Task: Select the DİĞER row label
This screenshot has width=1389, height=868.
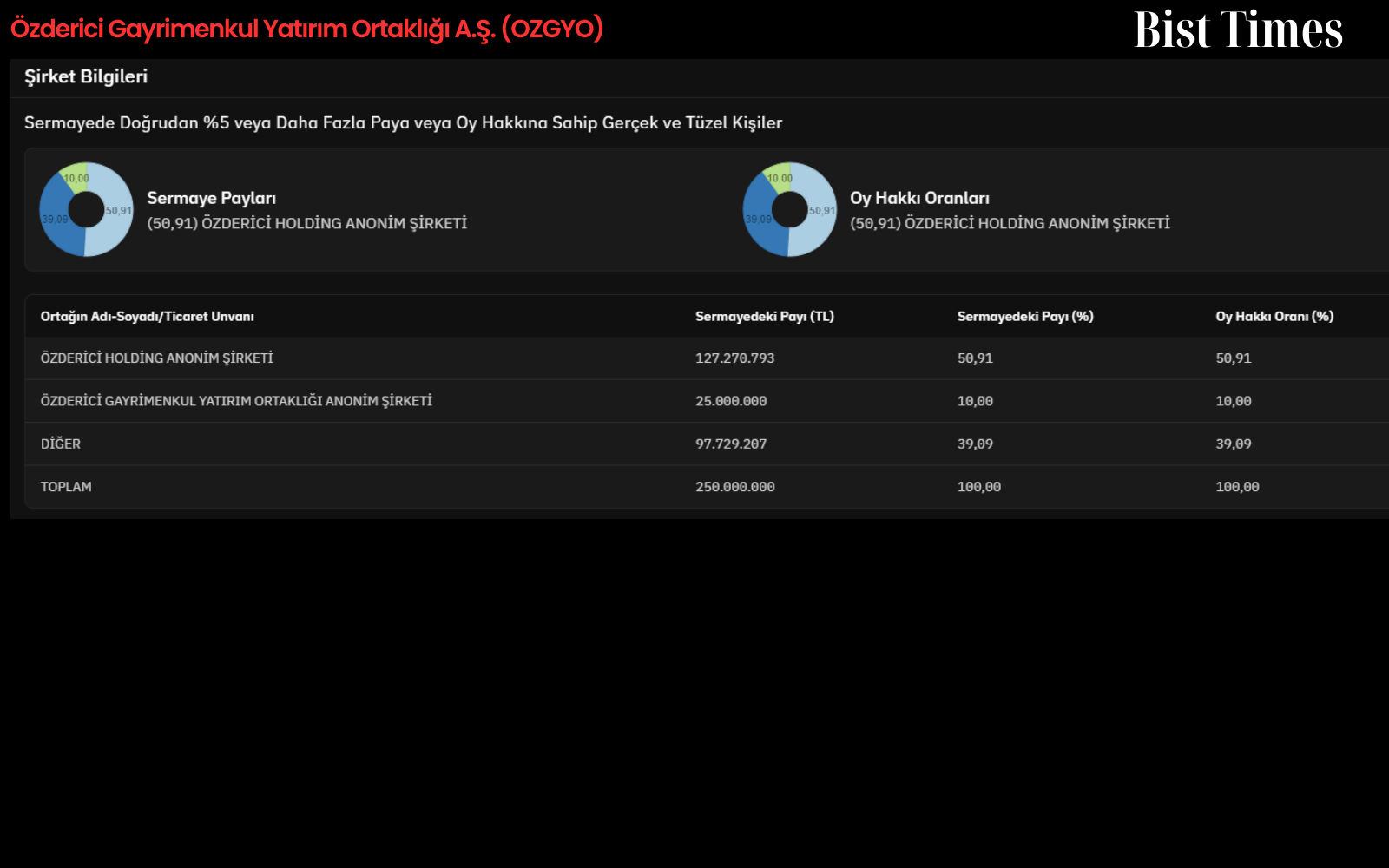Action: (x=61, y=444)
